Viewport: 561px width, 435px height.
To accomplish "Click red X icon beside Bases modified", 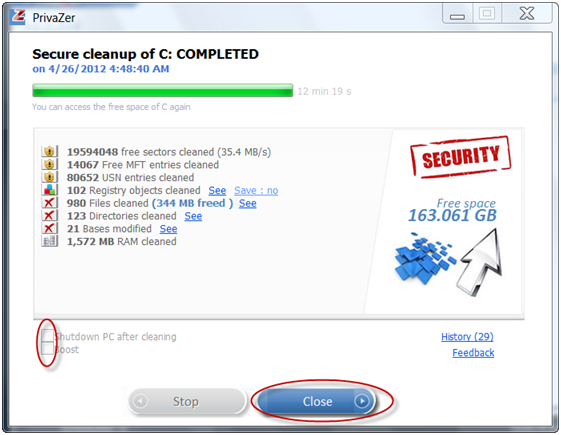I will tap(49, 228).
